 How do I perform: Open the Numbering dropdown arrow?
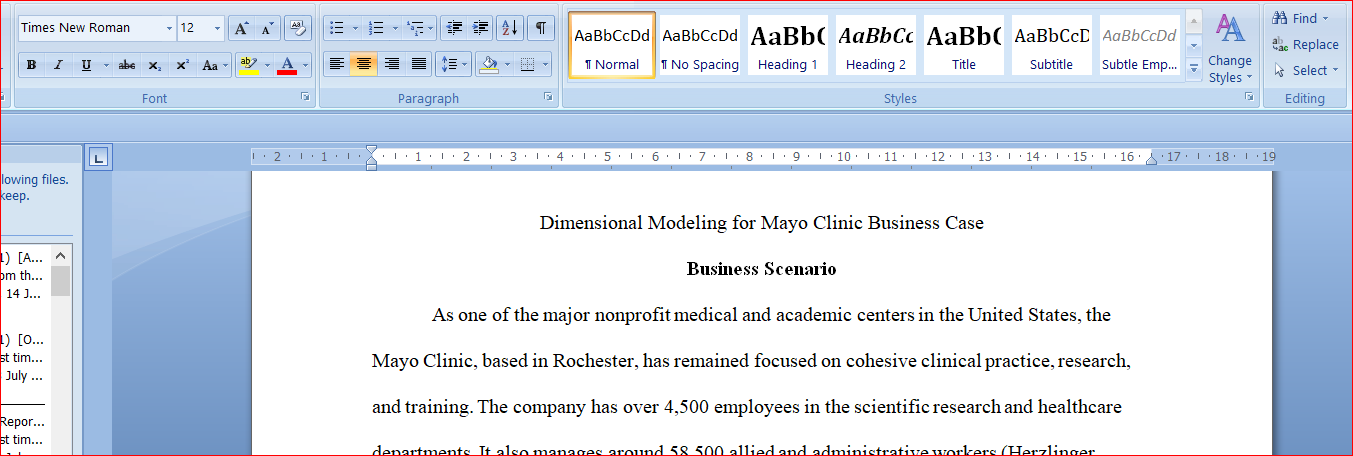[x=395, y=28]
